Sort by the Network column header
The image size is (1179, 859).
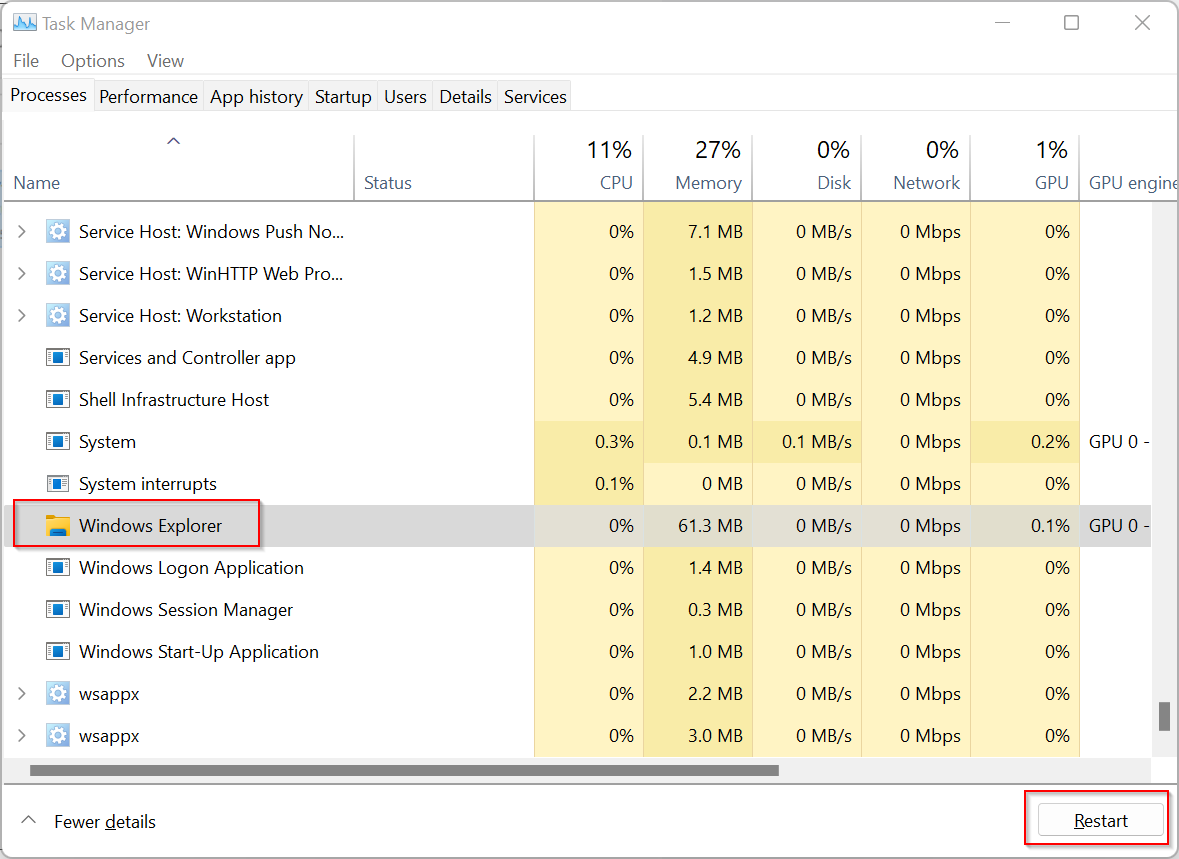point(916,167)
